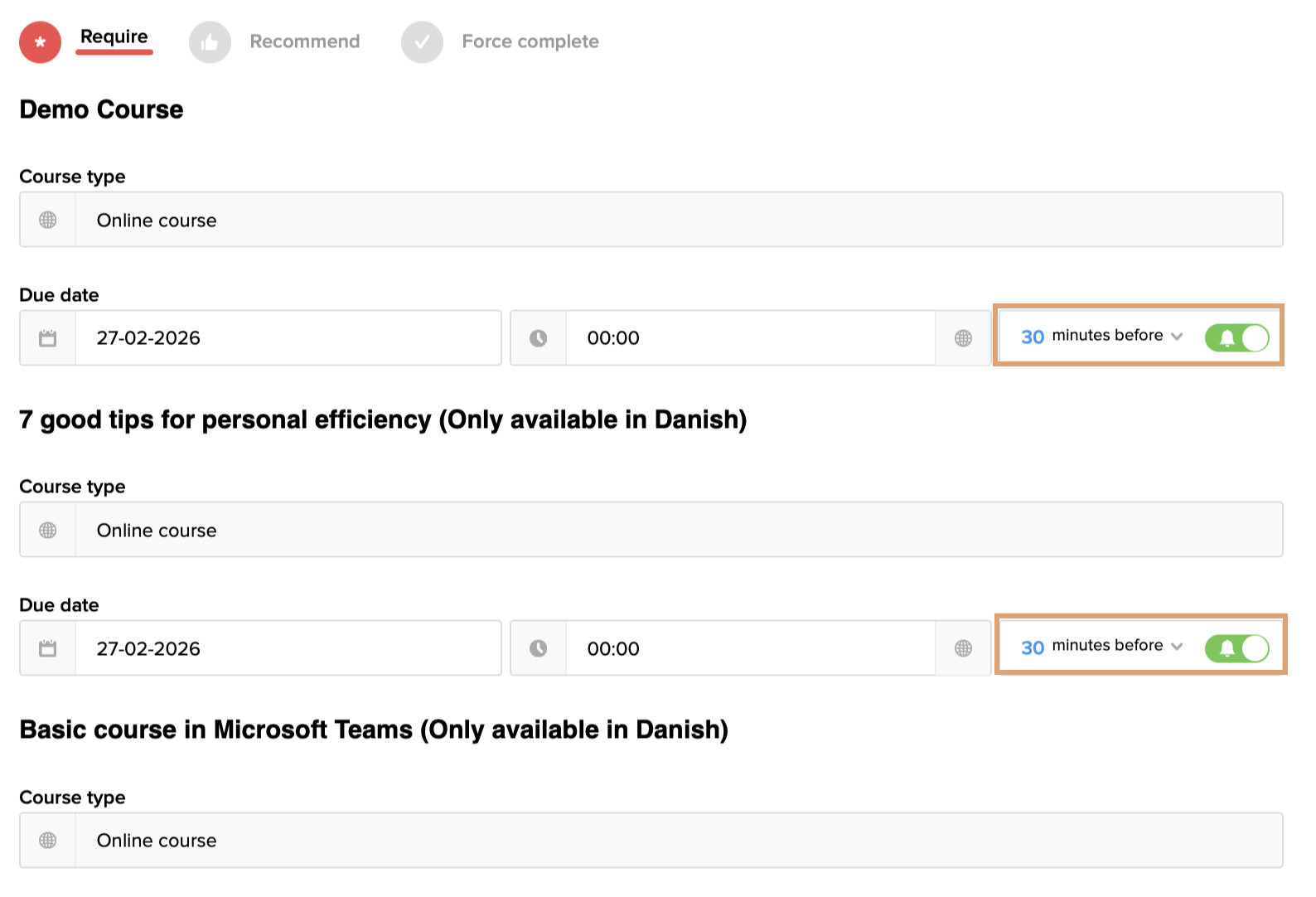Click Microsoft Teams course type Online course field

point(678,840)
